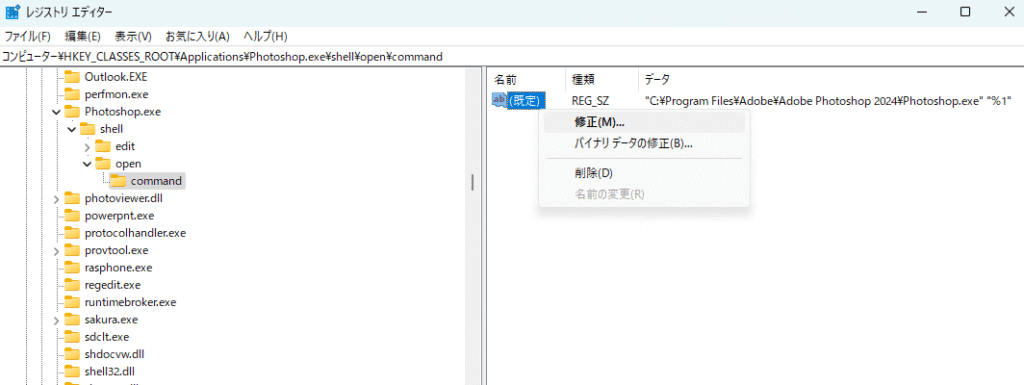Open the ファイル(F) menu
This screenshot has height=385, width=1024.
28,37
